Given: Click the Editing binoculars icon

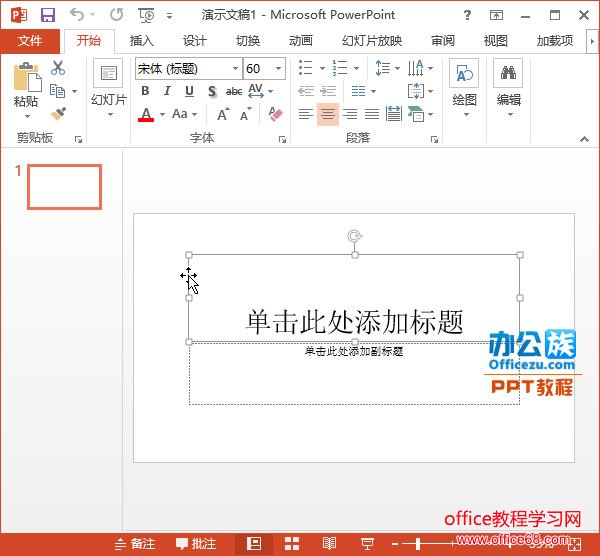Looking at the screenshot, I should click(508, 73).
